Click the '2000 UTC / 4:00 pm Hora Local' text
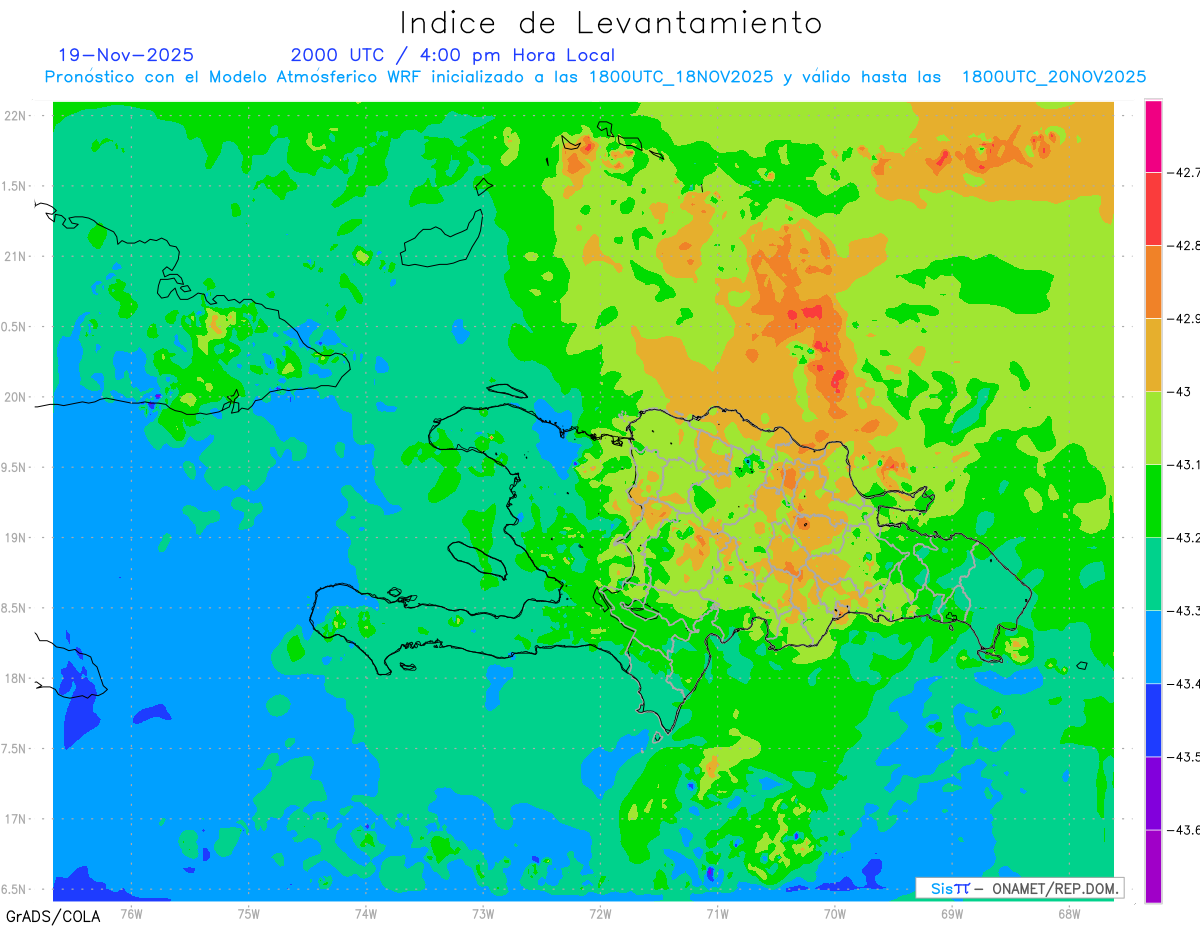 tap(453, 55)
